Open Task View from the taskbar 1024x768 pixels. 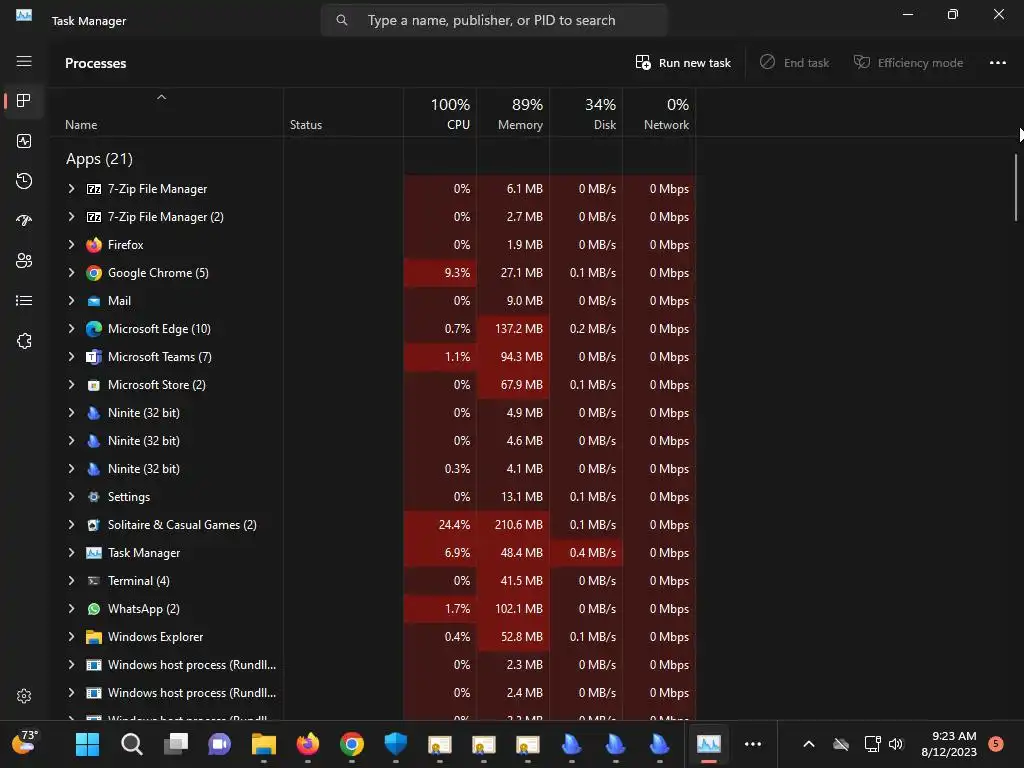[176, 744]
